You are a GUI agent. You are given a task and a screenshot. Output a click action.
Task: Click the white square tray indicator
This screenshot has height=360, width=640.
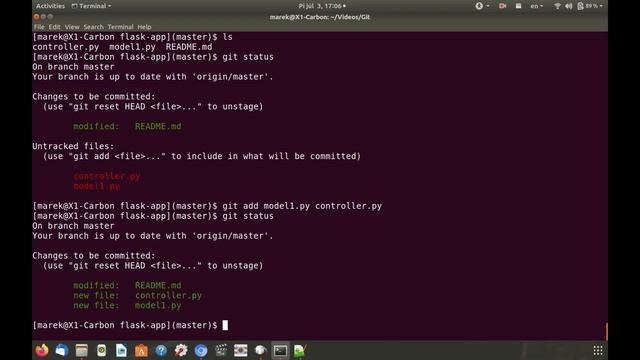coord(518,6)
